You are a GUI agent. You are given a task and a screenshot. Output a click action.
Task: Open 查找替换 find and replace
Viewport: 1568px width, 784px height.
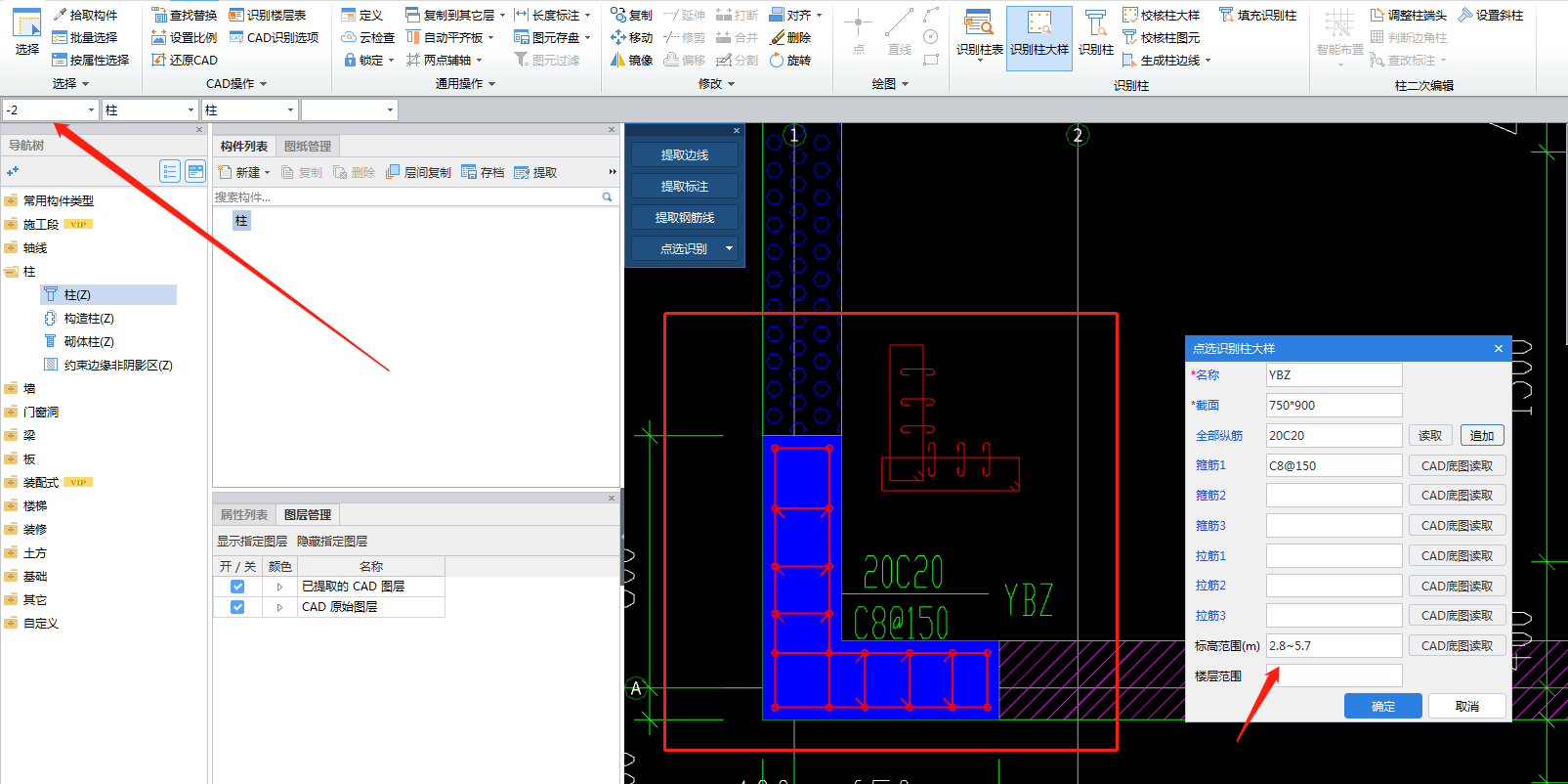click(x=185, y=15)
